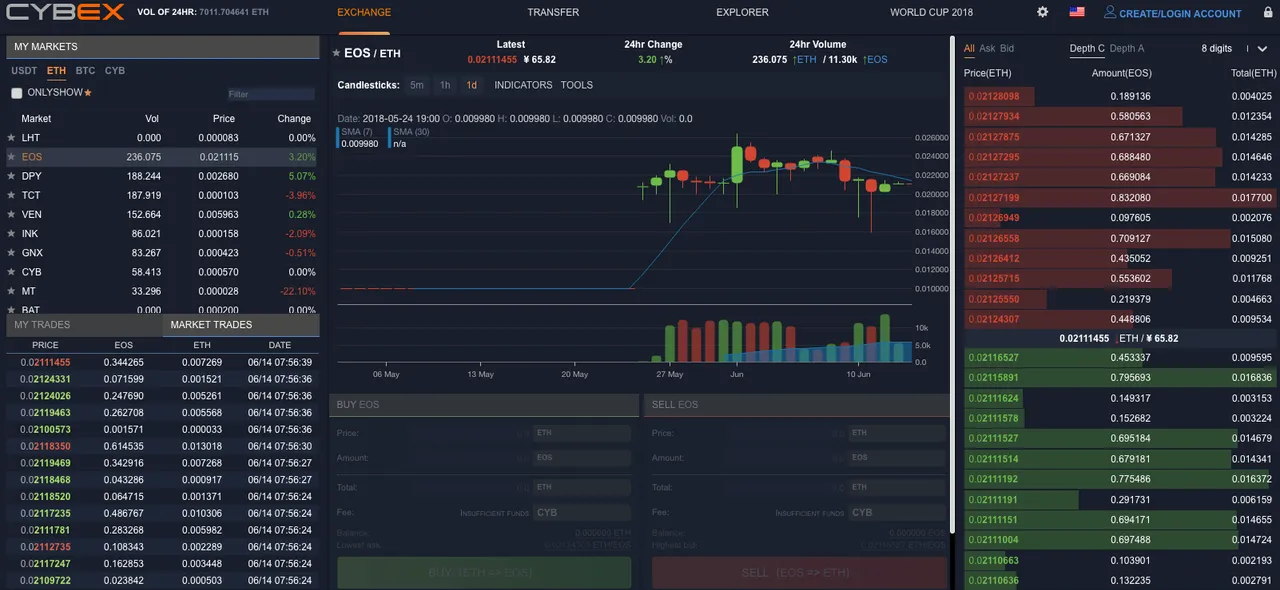
Task: Click ask price 0.02128098 in order book
Action: click(x=992, y=97)
